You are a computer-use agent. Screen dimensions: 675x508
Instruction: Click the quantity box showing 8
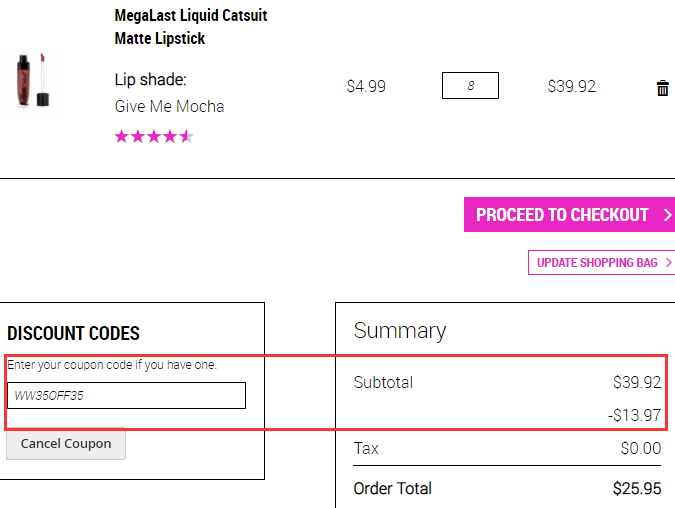pyautogui.click(x=470, y=86)
